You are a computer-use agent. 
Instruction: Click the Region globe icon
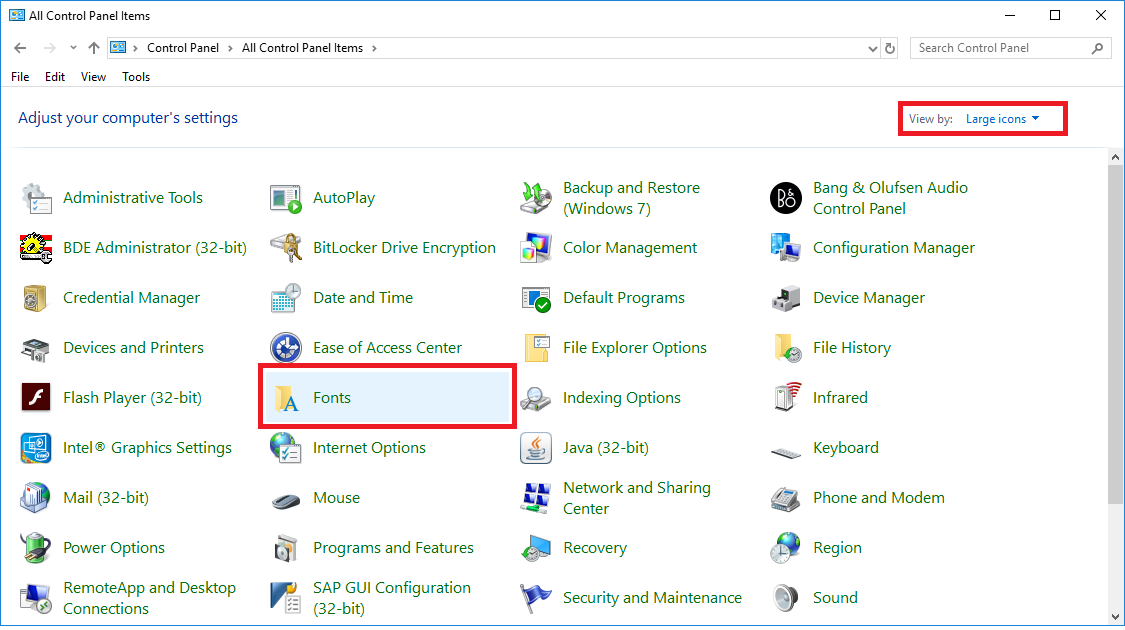(x=786, y=547)
